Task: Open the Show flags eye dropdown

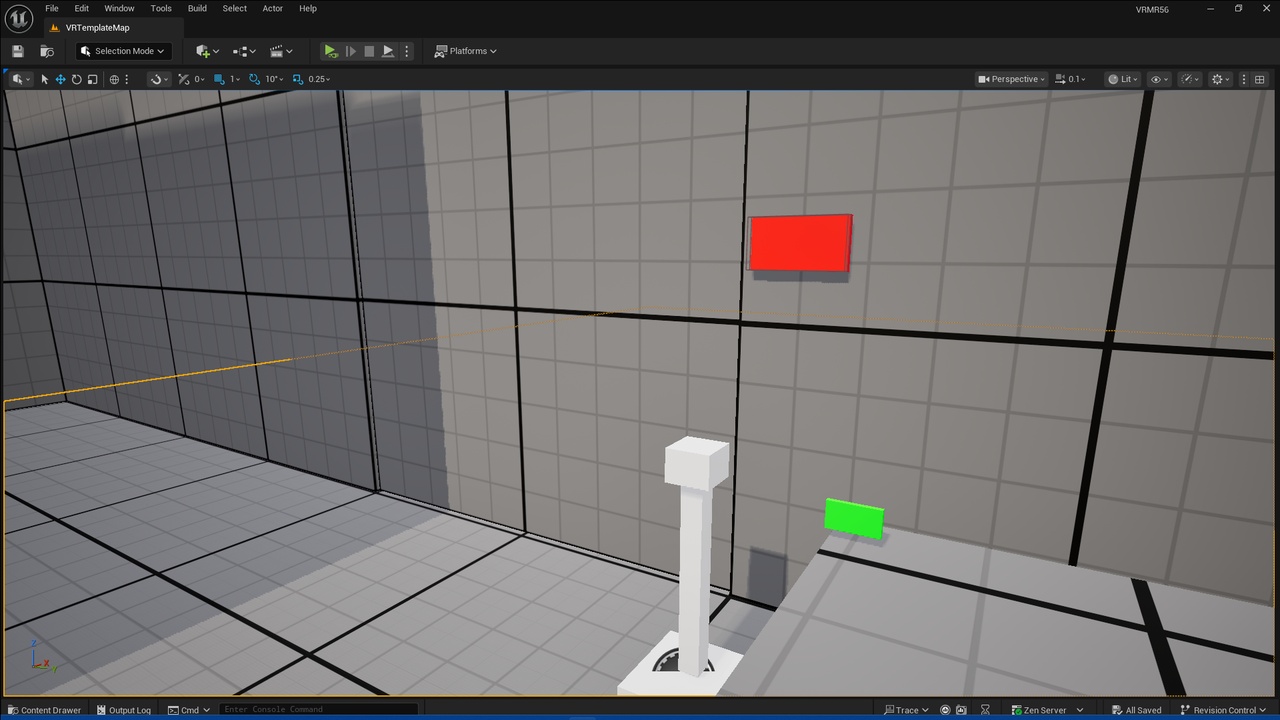Action: coord(1159,79)
